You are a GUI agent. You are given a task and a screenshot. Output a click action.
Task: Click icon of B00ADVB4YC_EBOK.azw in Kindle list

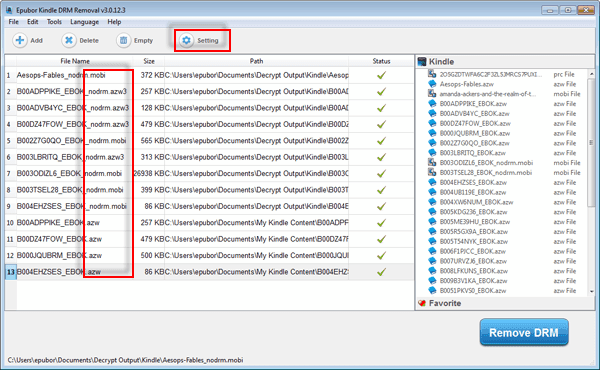pyautogui.click(x=432, y=113)
